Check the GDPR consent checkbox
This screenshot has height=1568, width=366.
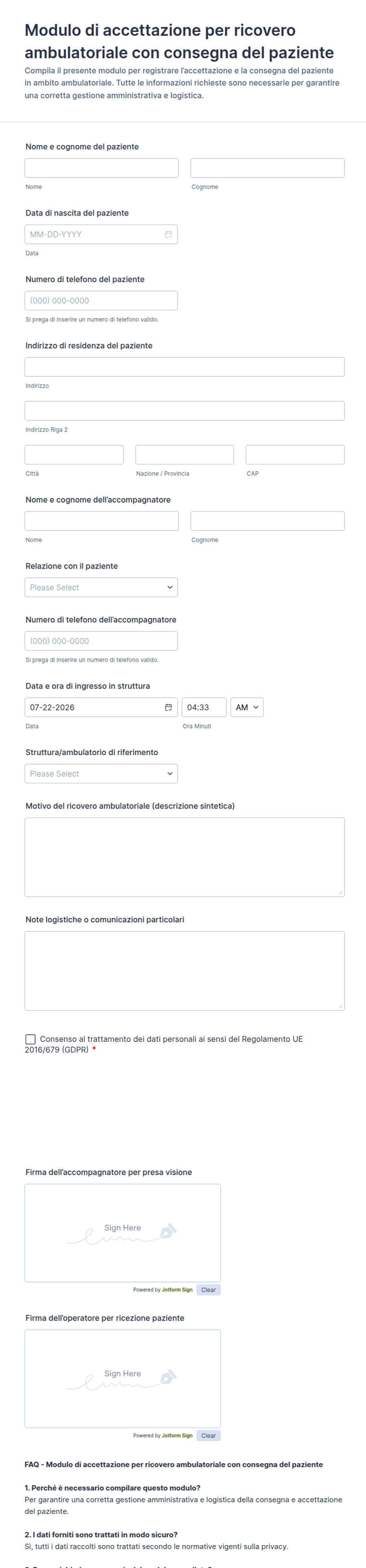[x=30, y=1039]
